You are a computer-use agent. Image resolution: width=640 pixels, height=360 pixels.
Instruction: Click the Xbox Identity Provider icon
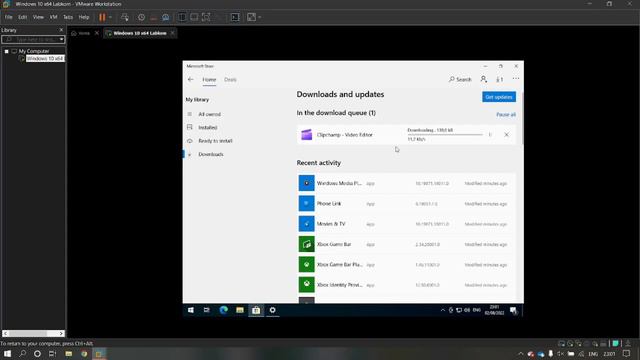click(307, 285)
